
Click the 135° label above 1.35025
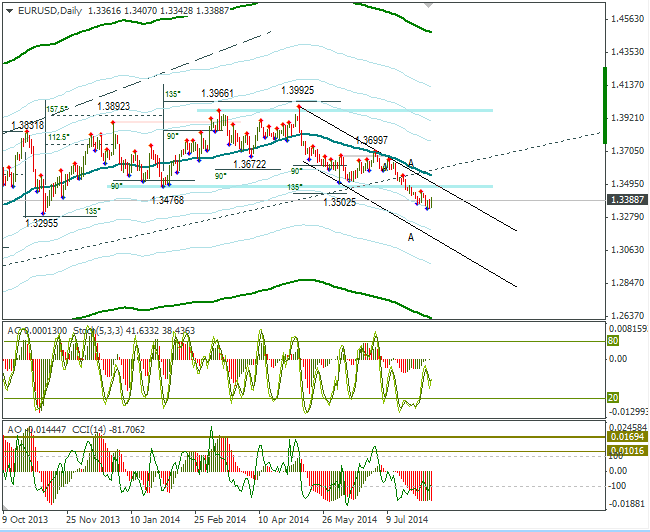pyautogui.click(x=295, y=187)
